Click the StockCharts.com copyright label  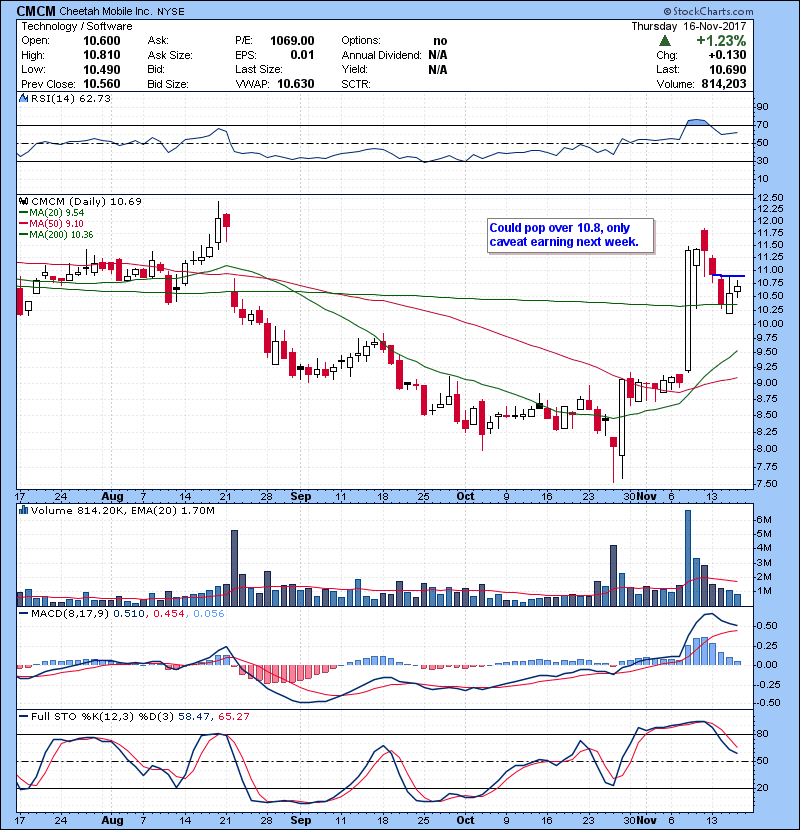(x=708, y=11)
